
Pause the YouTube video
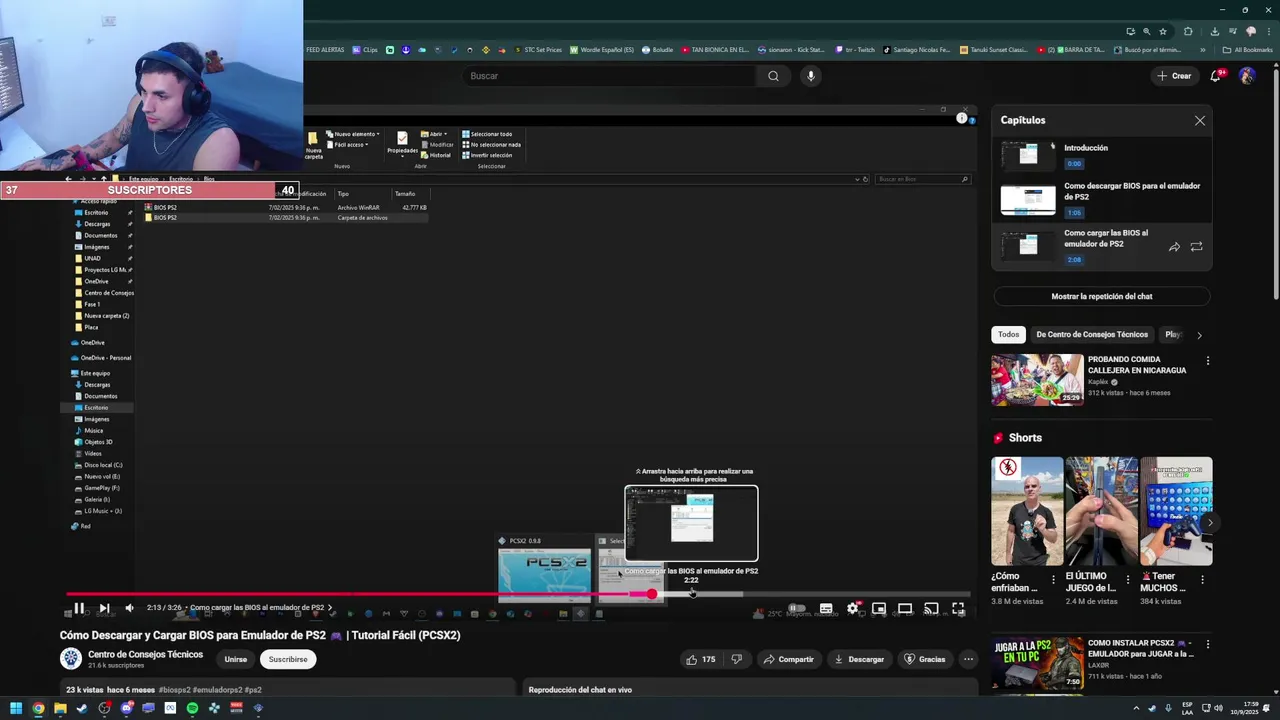(79, 608)
